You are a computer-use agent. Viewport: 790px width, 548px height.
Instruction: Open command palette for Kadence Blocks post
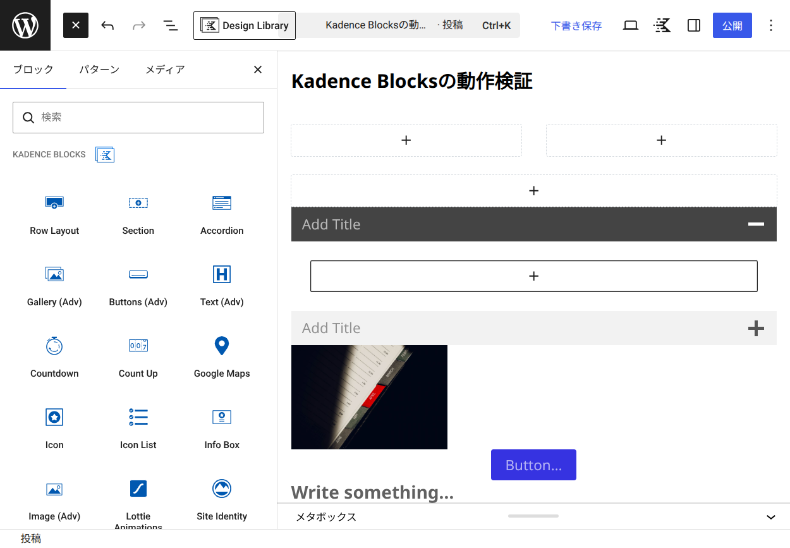(x=418, y=25)
